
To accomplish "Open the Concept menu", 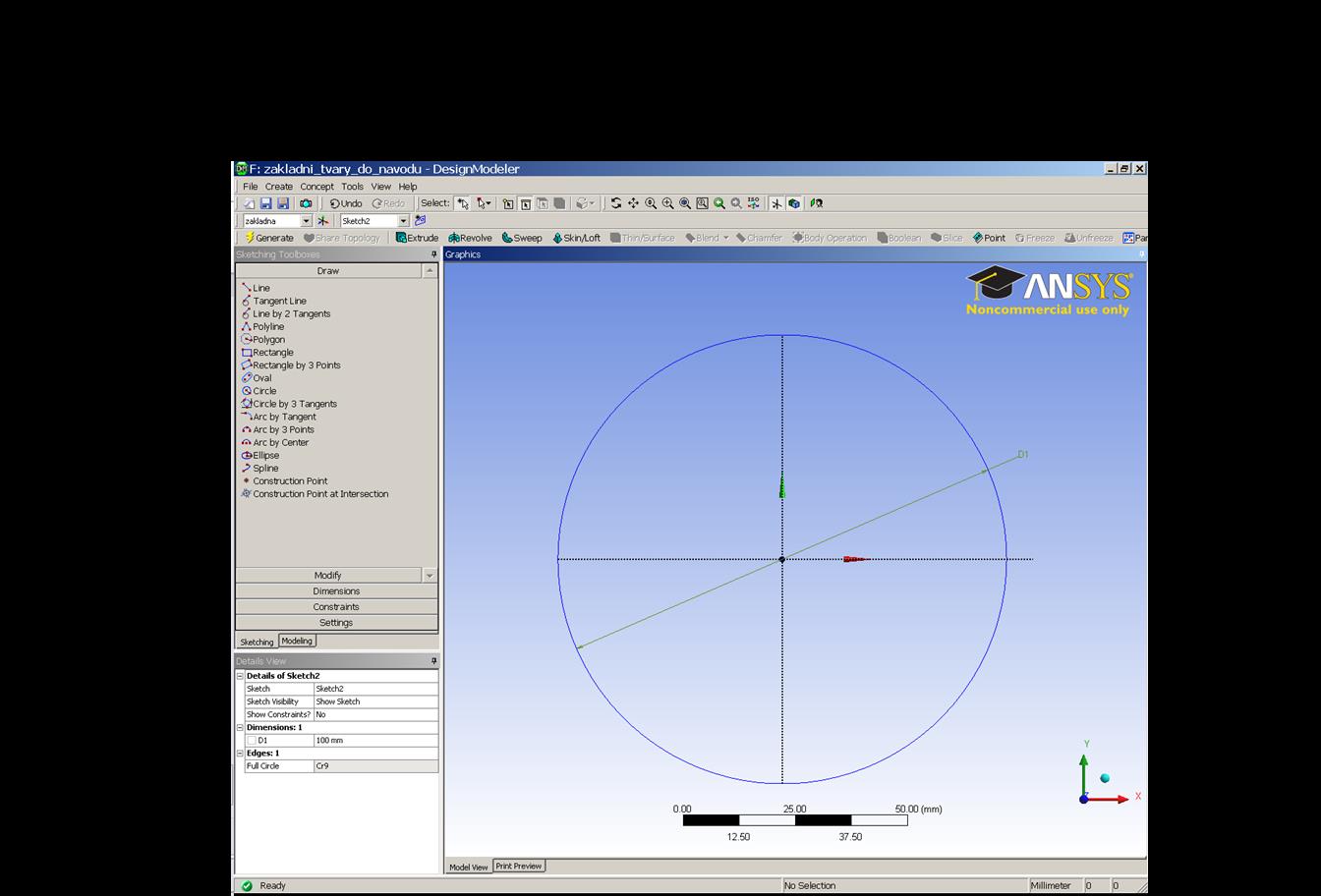I will [x=316, y=186].
